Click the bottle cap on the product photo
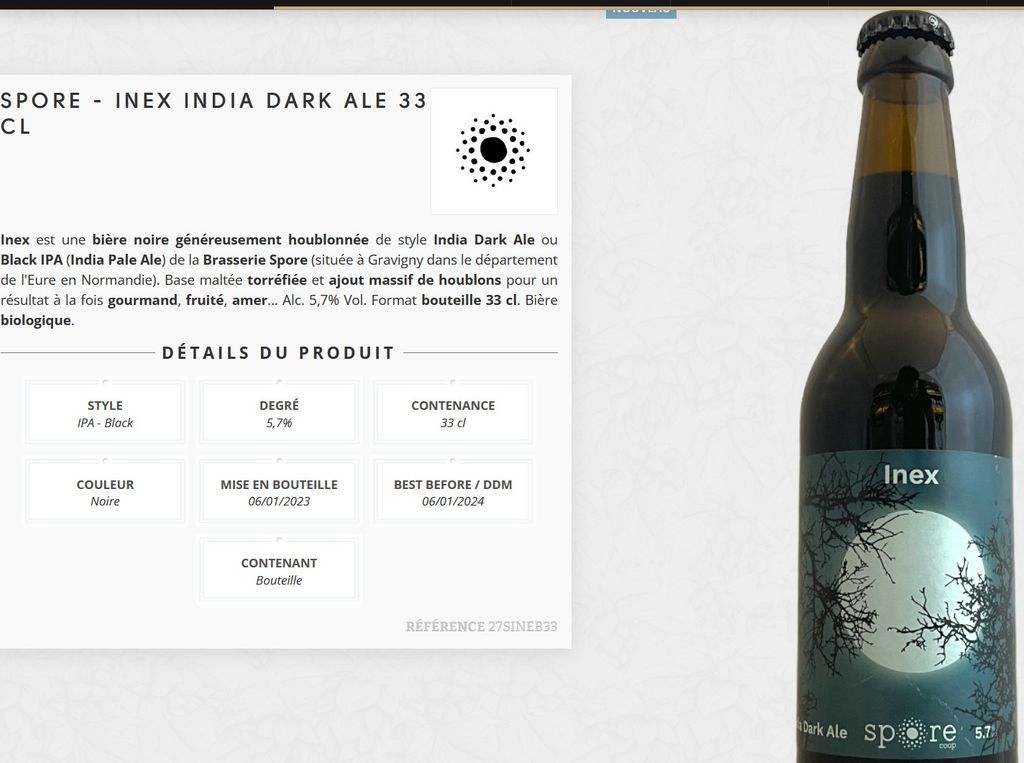Screen dimensions: 1024x763 pyautogui.click(x=905, y=33)
